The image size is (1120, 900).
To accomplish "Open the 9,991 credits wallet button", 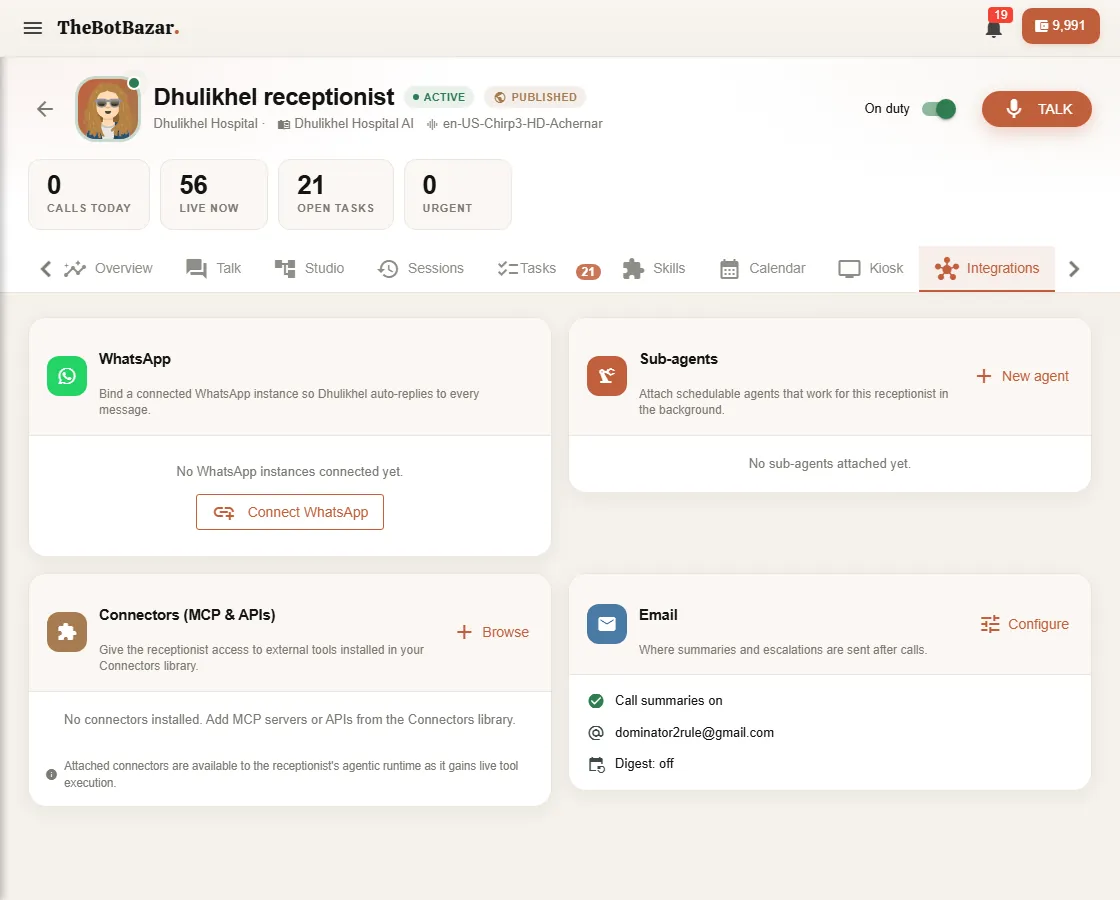I will click(x=1060, y=26).
